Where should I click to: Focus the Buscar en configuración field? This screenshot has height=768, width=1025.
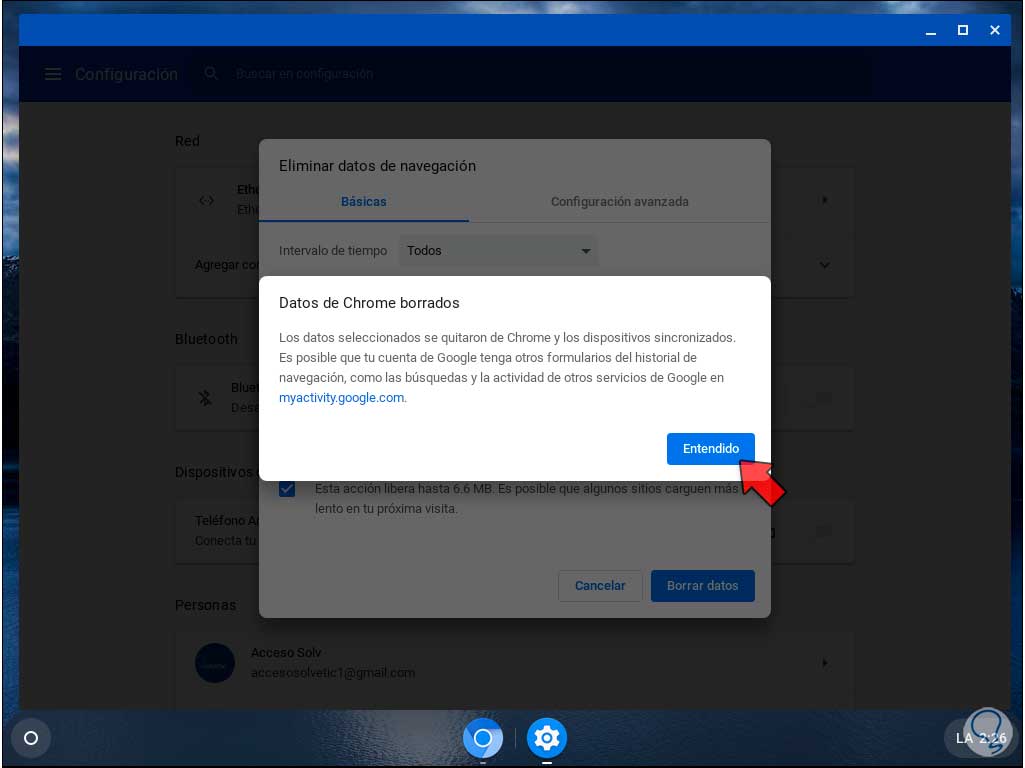point(531,74)
